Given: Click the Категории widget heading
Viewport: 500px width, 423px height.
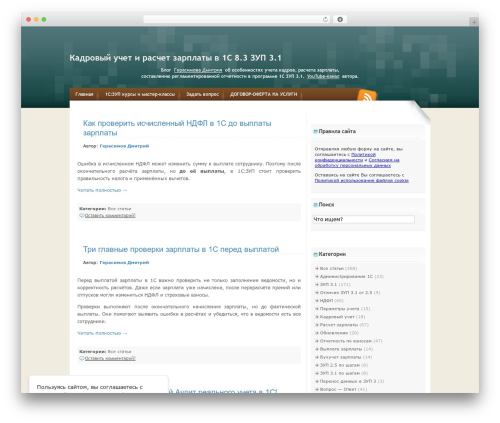Looking at the screenshot, I should [x=332, y=254].
